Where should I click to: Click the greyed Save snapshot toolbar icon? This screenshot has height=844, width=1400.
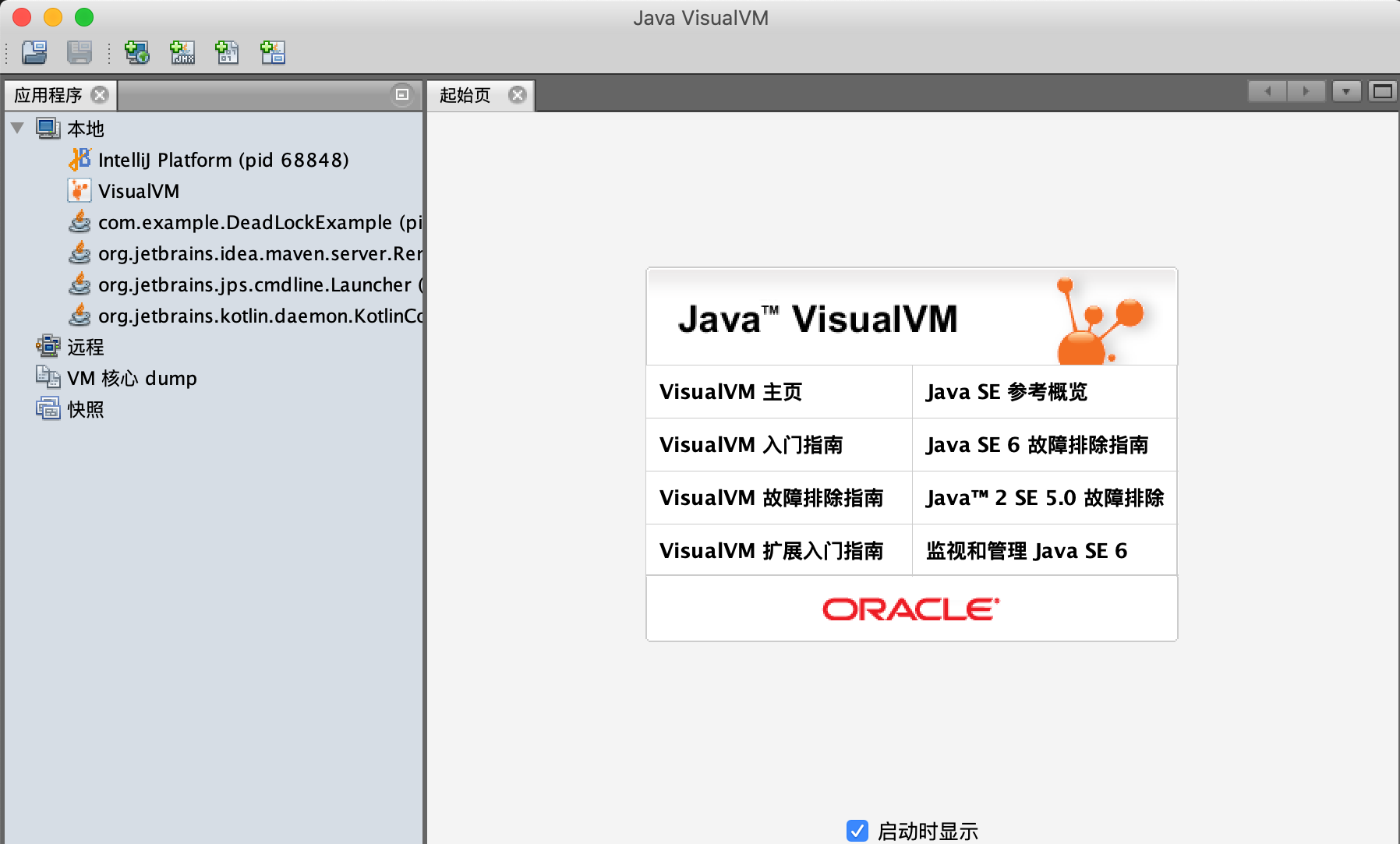(80, 53)
